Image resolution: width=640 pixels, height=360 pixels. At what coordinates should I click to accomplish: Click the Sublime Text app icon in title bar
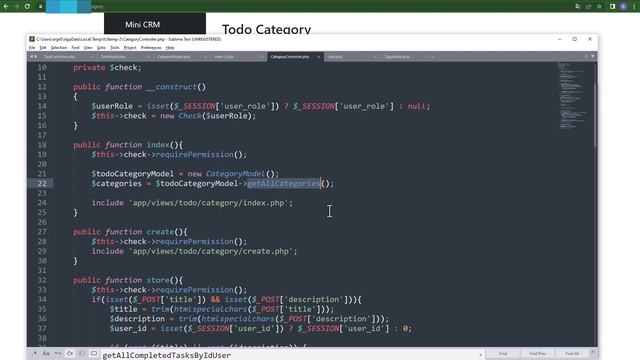pyautogui.click(x=32, y=39)
